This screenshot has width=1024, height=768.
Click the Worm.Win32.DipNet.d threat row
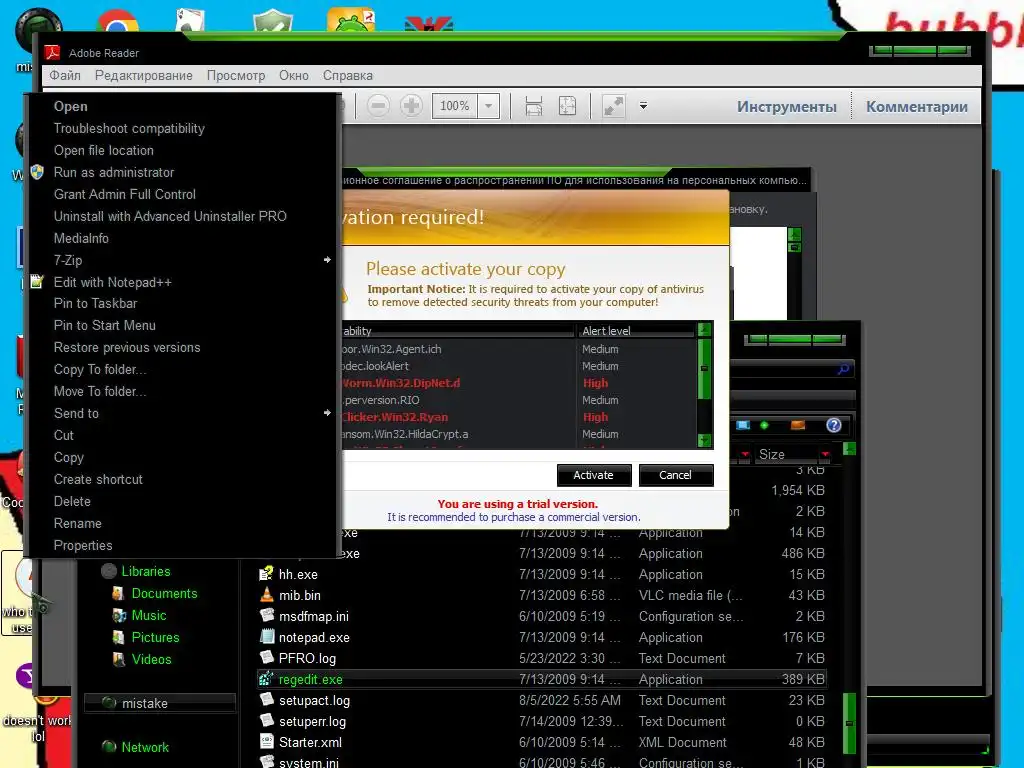tap(519, 383)
